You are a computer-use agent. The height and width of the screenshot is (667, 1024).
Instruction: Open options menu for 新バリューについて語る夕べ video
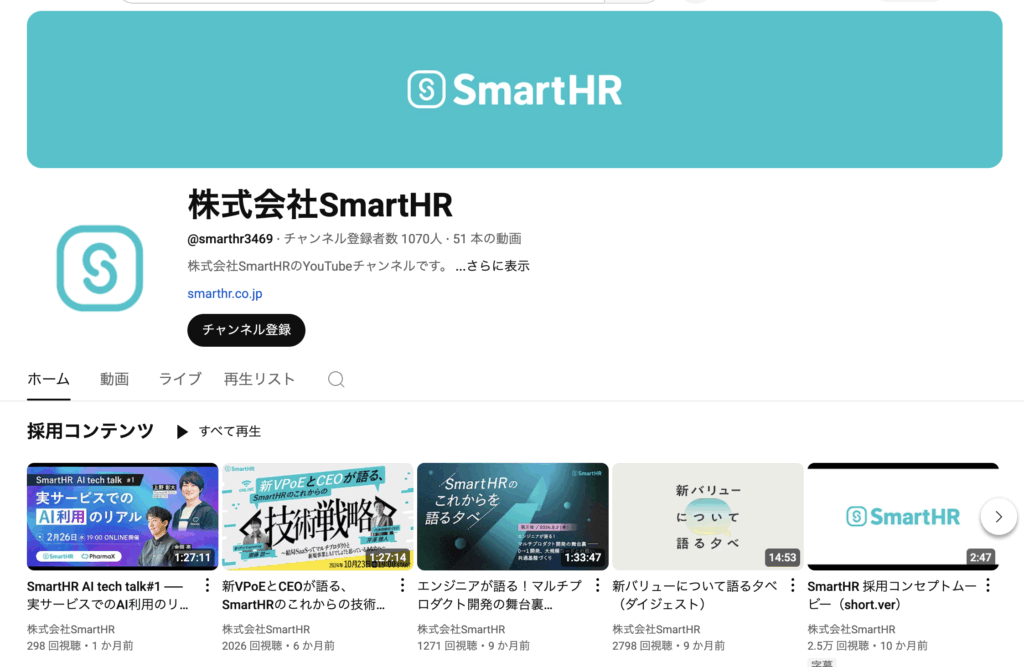click(x=793, y=586)
